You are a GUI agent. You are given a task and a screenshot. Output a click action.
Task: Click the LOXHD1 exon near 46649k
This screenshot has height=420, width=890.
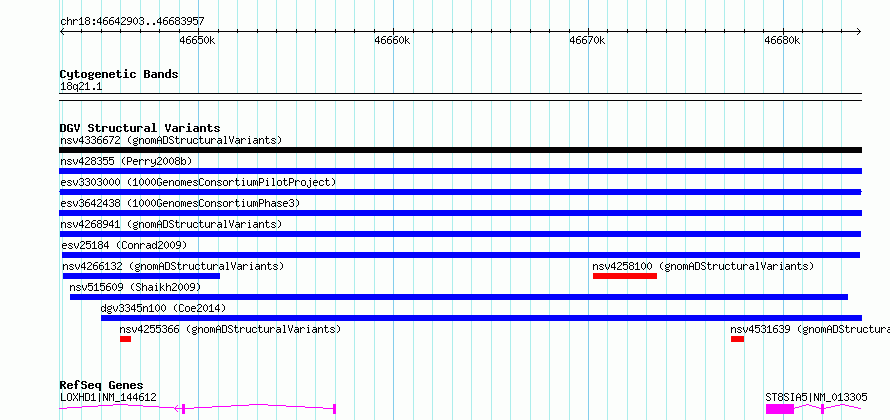183,409
